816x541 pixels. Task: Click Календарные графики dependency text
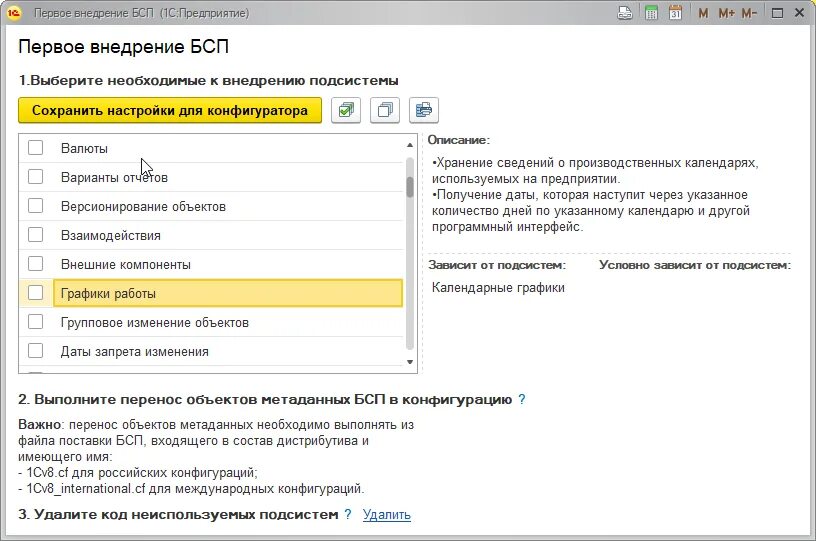click(x=498, y=288)
